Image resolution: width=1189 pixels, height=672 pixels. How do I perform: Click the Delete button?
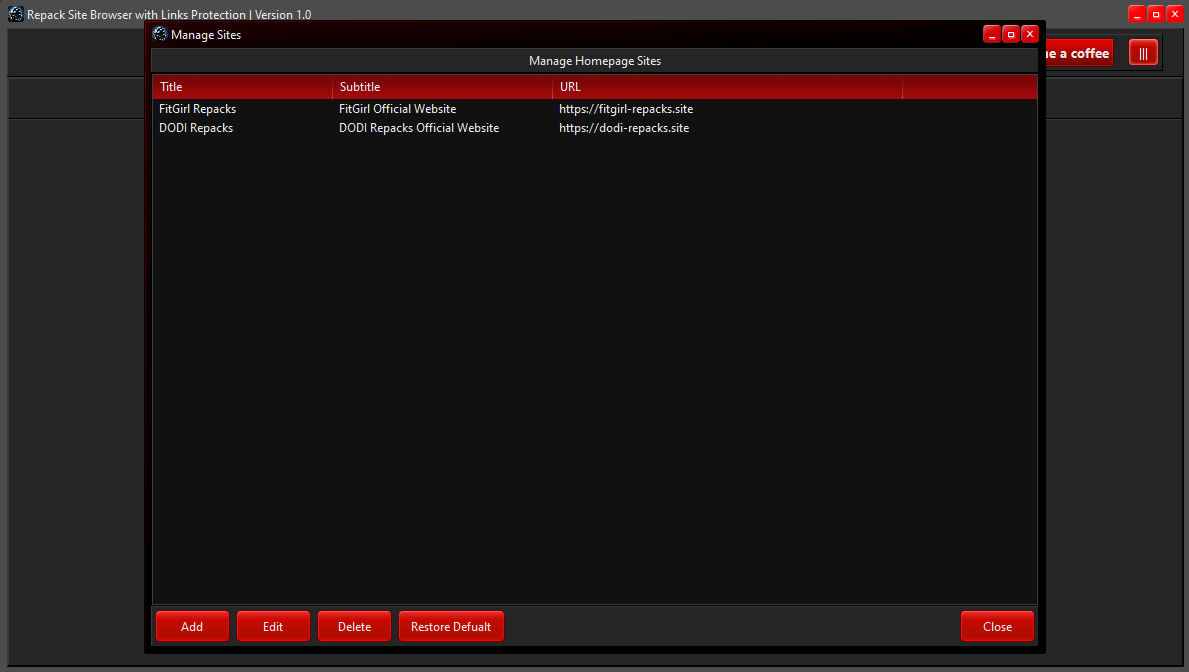[354, 626]
